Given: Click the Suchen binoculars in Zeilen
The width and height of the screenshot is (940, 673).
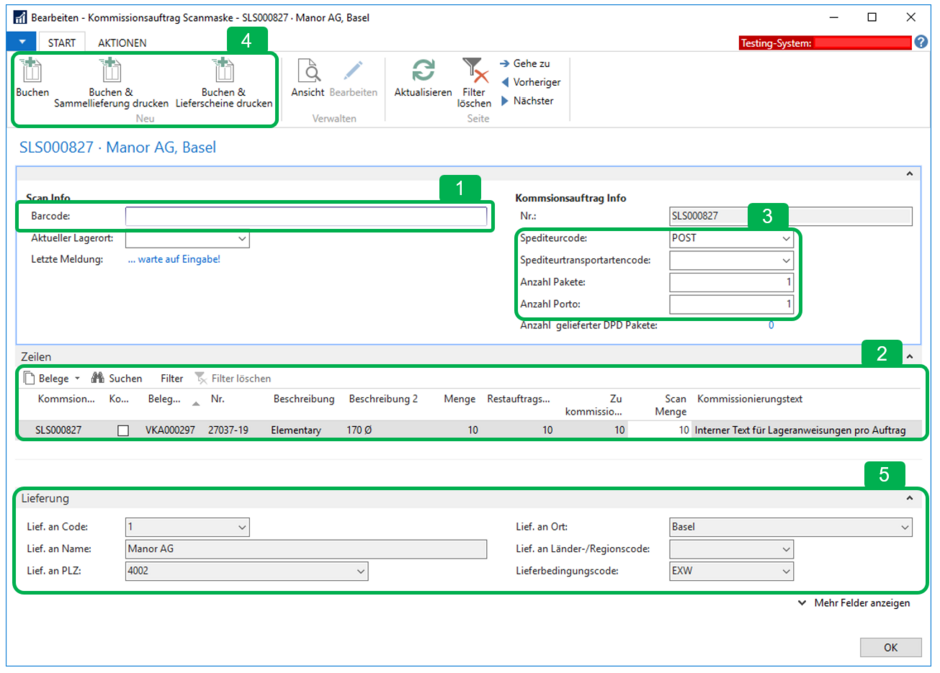Looking at the screenshot, I should coord(98,378).
